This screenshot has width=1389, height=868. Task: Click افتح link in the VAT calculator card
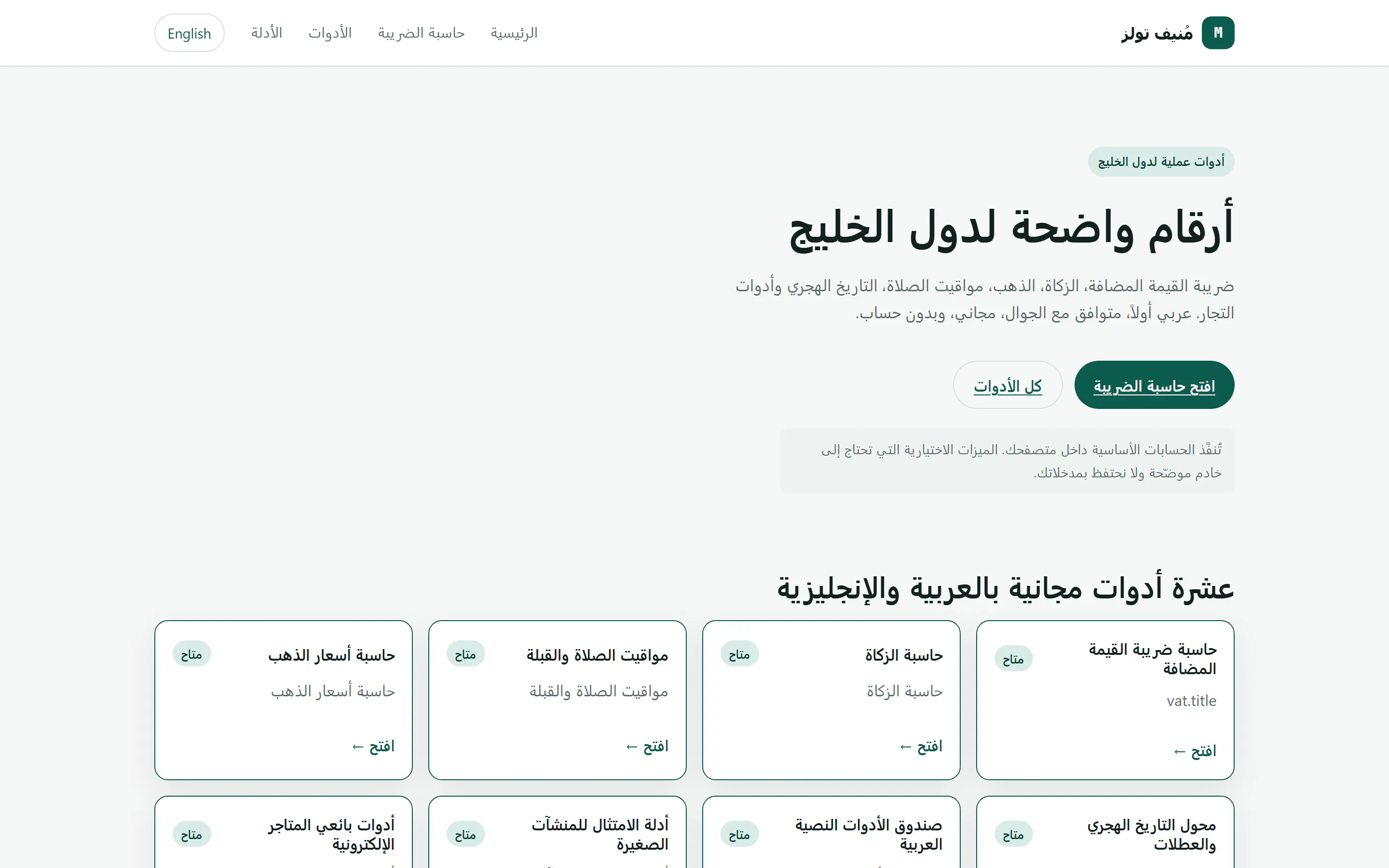pyautogui.click(x=1195, y=751)
